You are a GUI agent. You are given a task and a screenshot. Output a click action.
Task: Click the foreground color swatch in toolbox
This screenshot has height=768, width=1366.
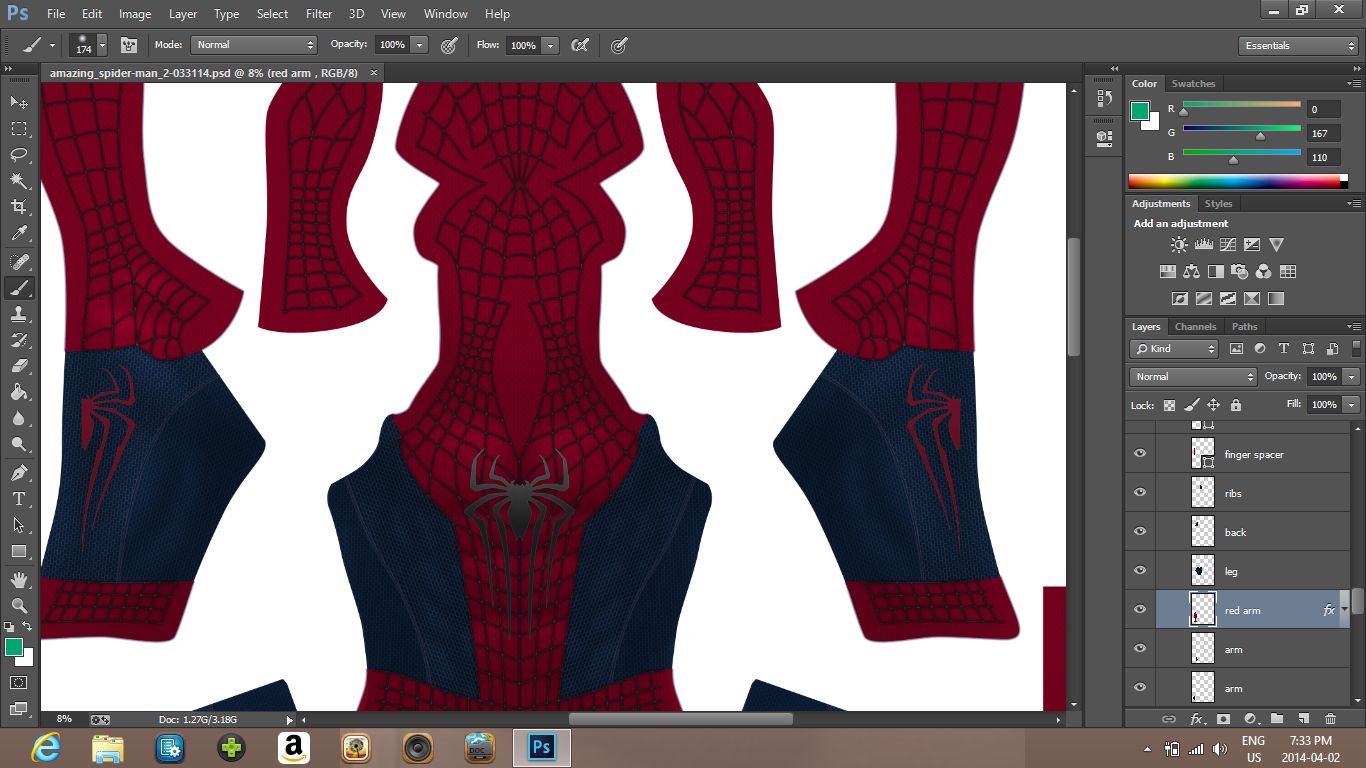coord(14,647)
